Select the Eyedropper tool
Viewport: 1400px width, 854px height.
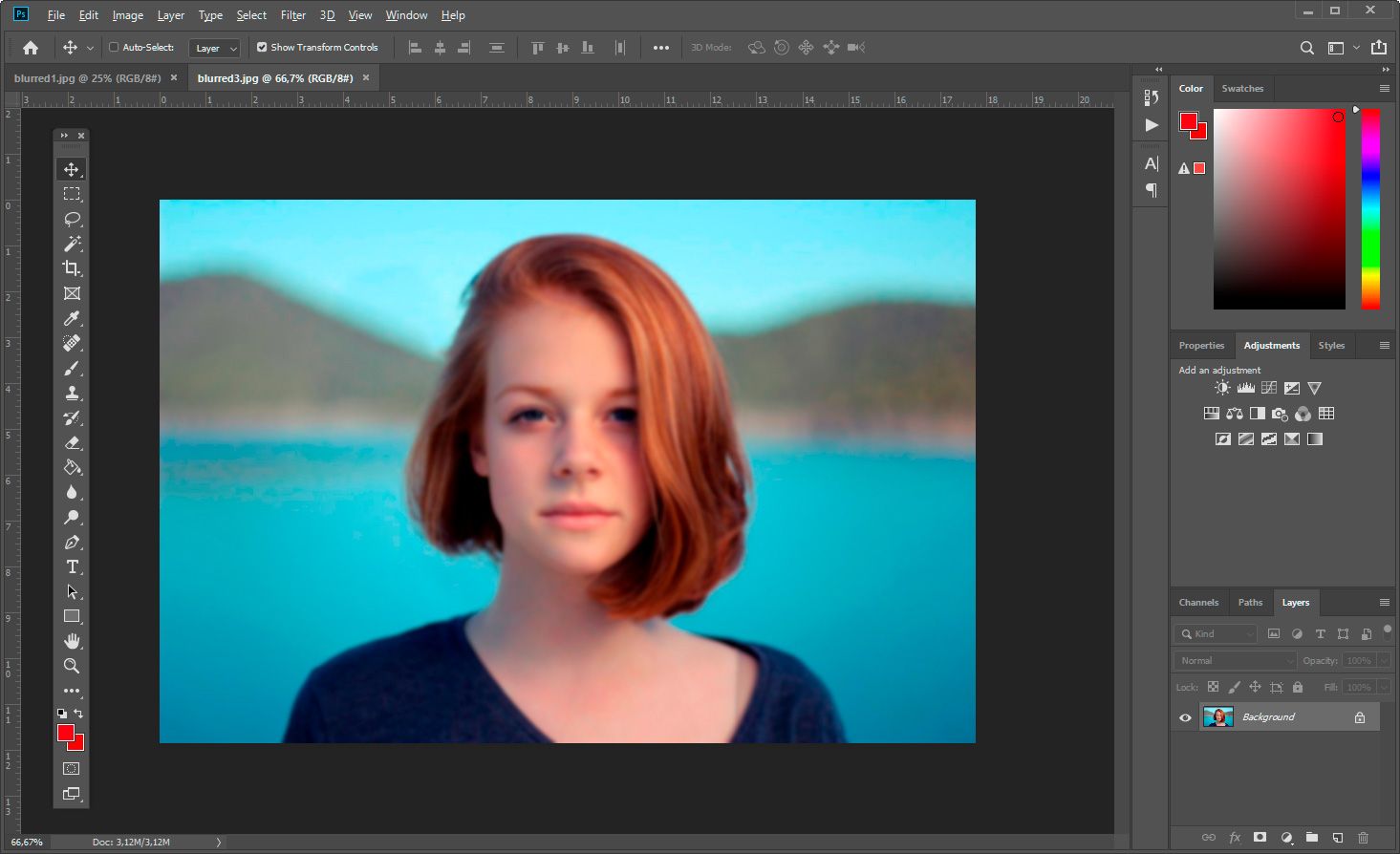72,318
